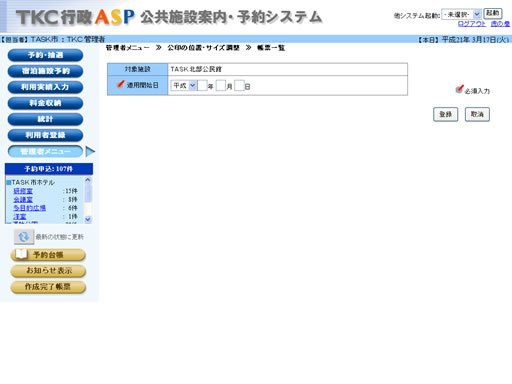The width and height of the screenshot is (512, 384).
Task: Open the 他システム起動 dropdown
Action: [x=461, y=14]
